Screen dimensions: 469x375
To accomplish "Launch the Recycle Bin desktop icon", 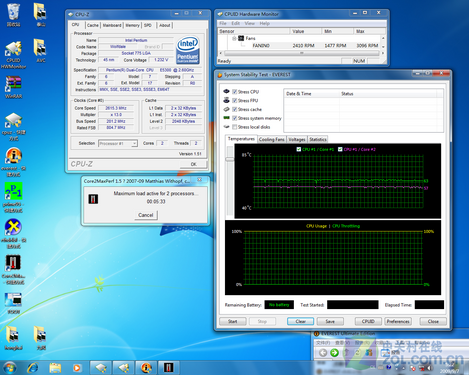I will 13,15.
